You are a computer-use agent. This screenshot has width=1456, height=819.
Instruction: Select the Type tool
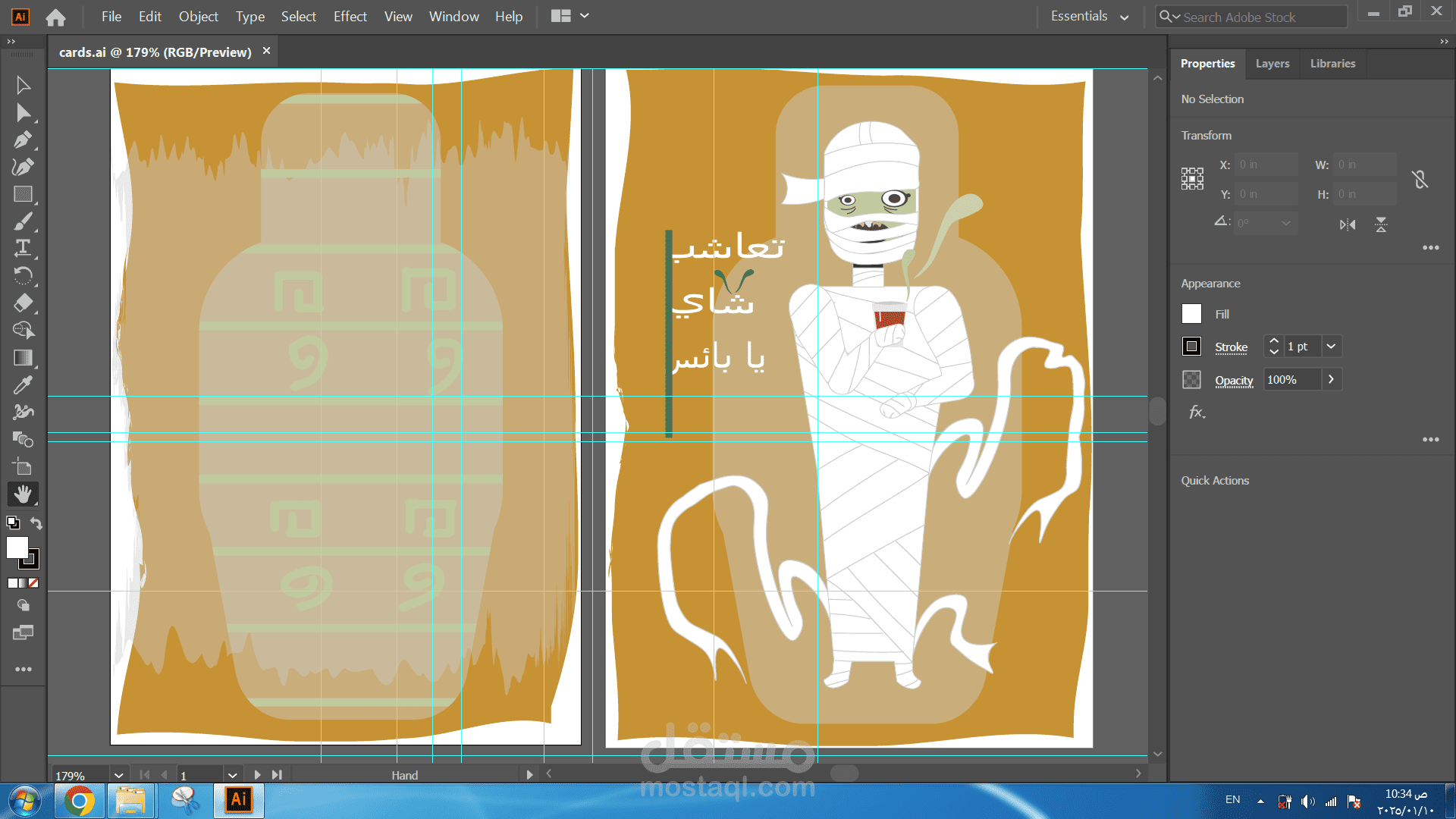tap(23, 248)
